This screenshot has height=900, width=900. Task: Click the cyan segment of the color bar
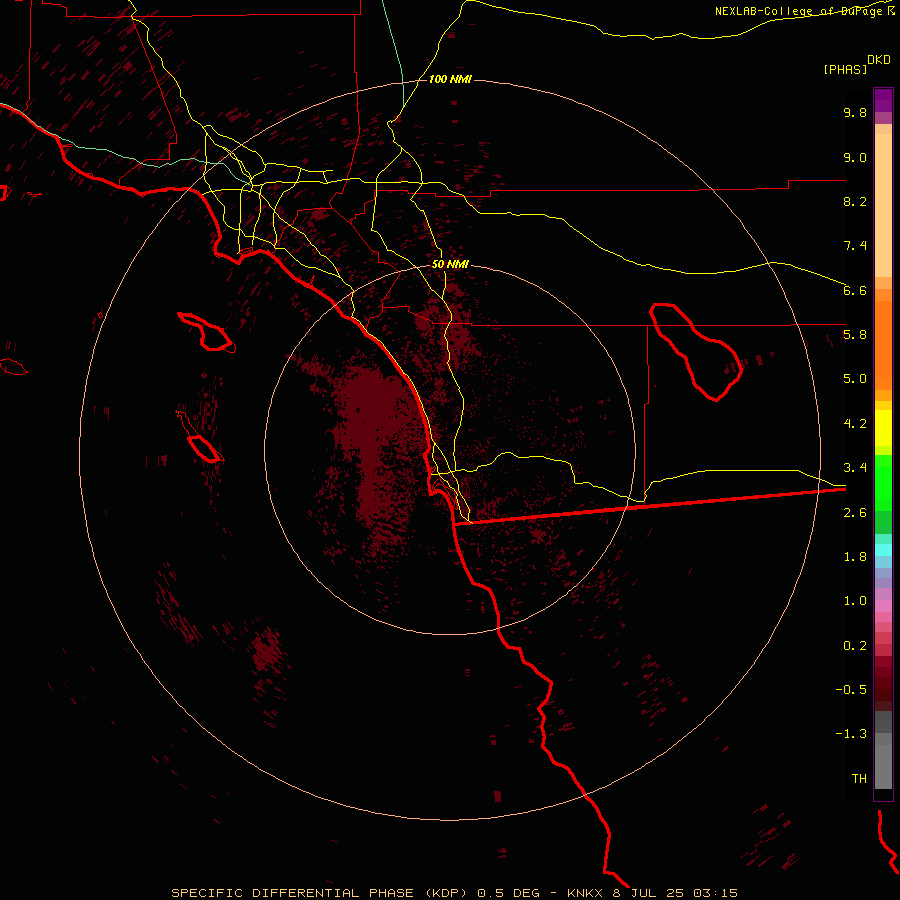tap(883, 550)
